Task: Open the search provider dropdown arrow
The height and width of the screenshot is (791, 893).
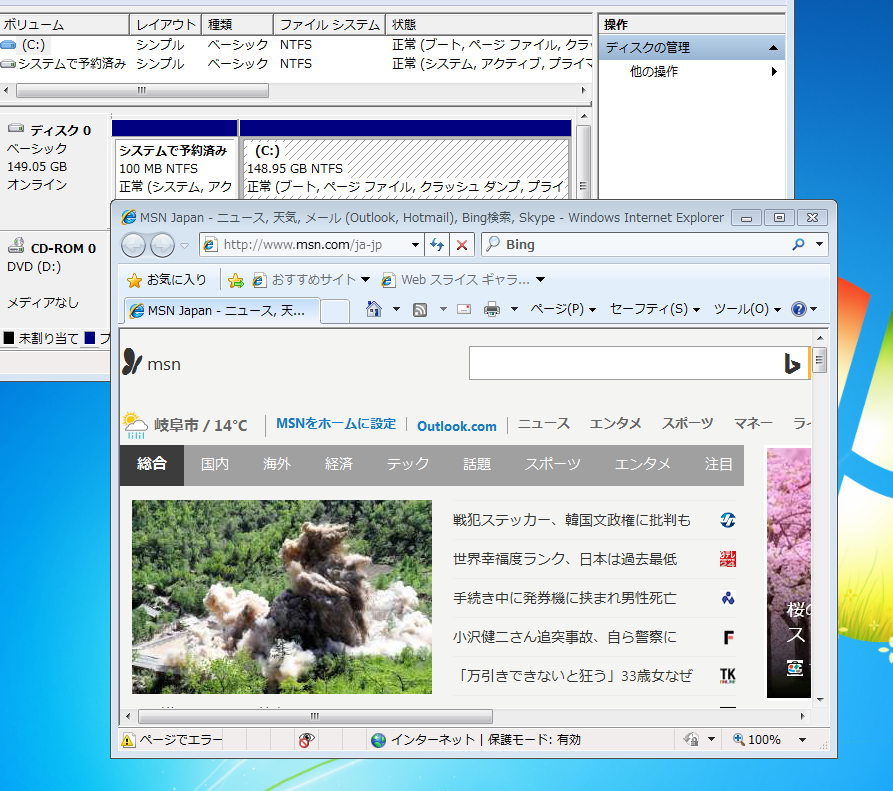Action: pyautogui.click(x=819, y=244)
